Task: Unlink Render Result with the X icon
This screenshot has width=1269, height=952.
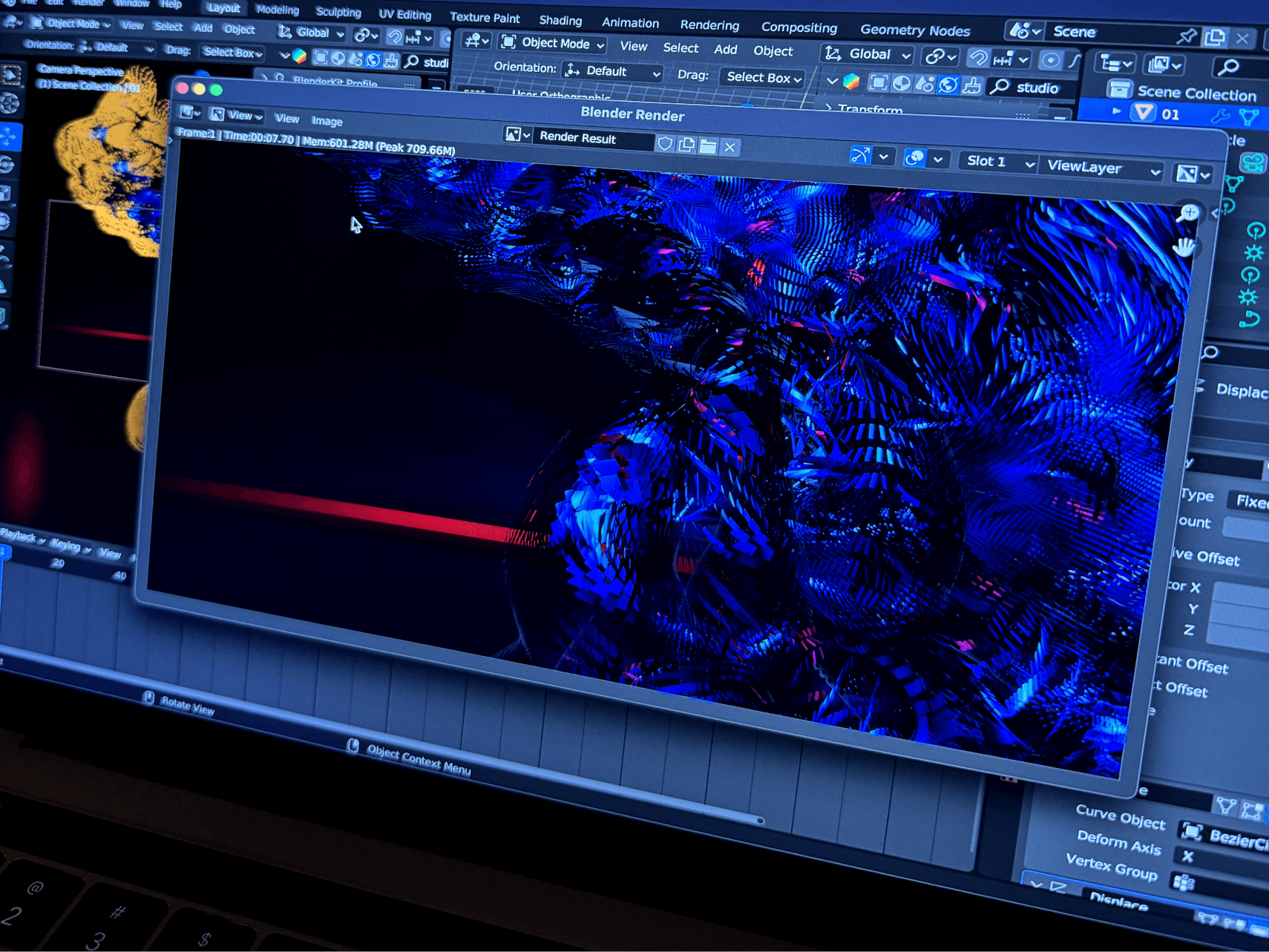Action: 730,147
